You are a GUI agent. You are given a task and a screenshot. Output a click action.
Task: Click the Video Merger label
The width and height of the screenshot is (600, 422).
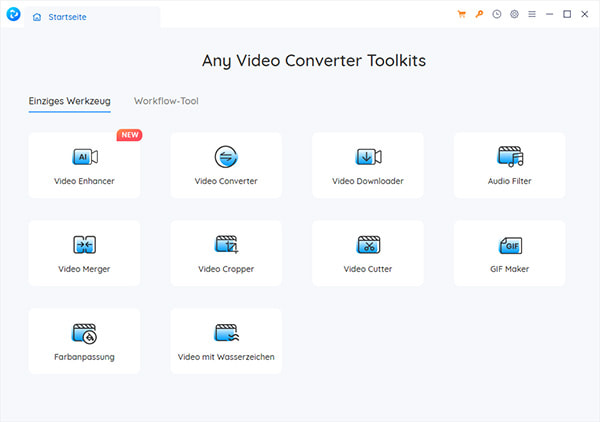coord(84,269)
